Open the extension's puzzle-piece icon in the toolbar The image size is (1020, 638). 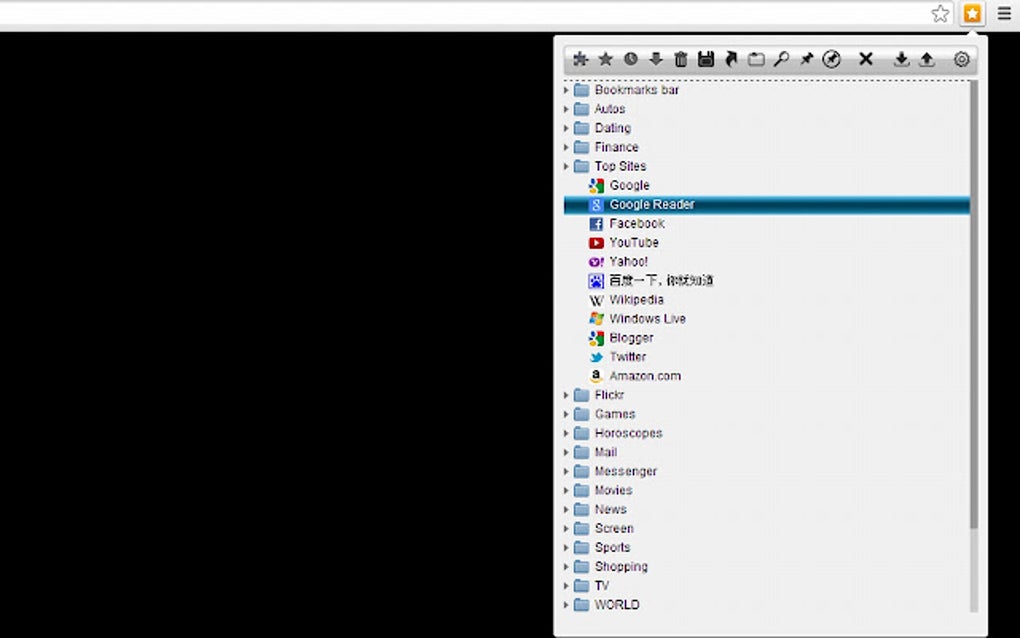[580, 59]
